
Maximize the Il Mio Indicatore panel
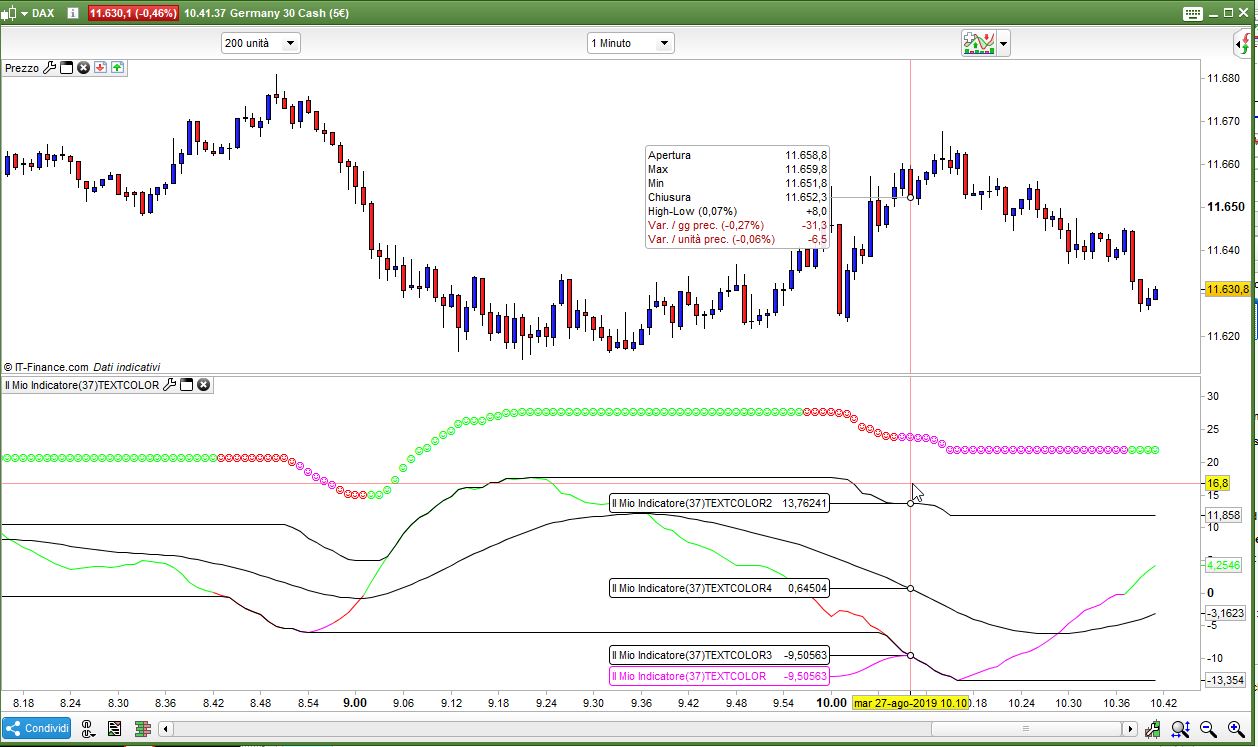pos(187,385)
